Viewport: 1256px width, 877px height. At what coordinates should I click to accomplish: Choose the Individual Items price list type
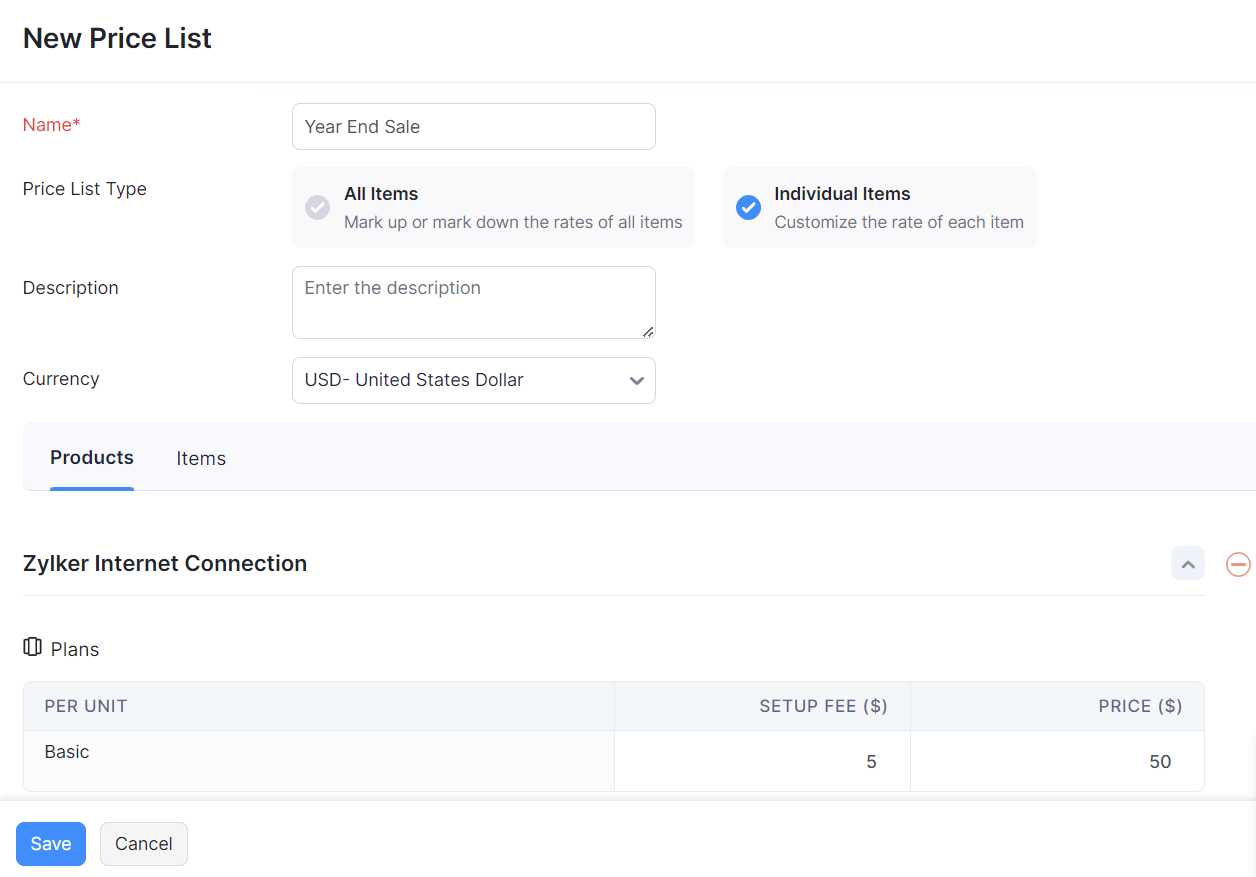coord(879,207)
